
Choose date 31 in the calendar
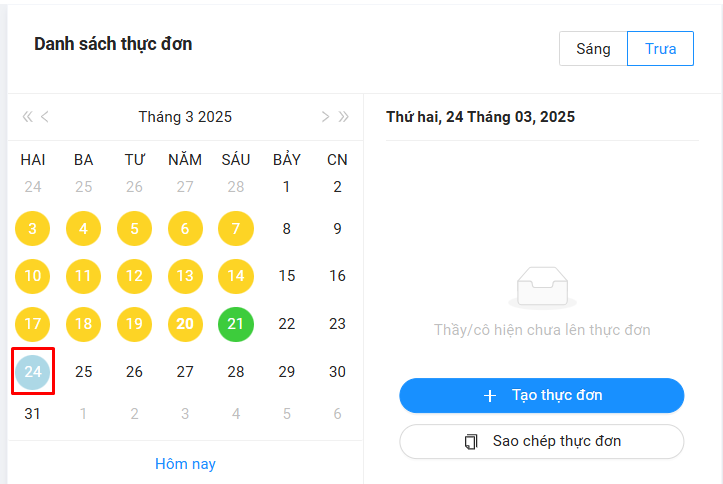[x=33, y=413]
